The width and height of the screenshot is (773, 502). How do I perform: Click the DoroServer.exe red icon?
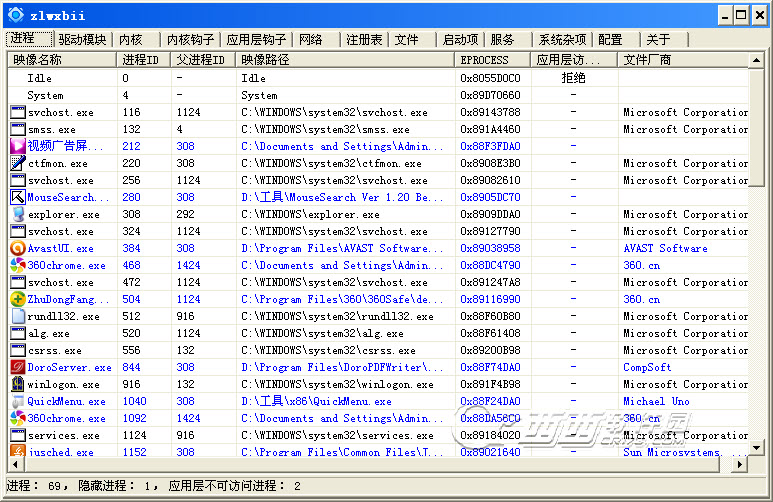[x=18, y=367]
